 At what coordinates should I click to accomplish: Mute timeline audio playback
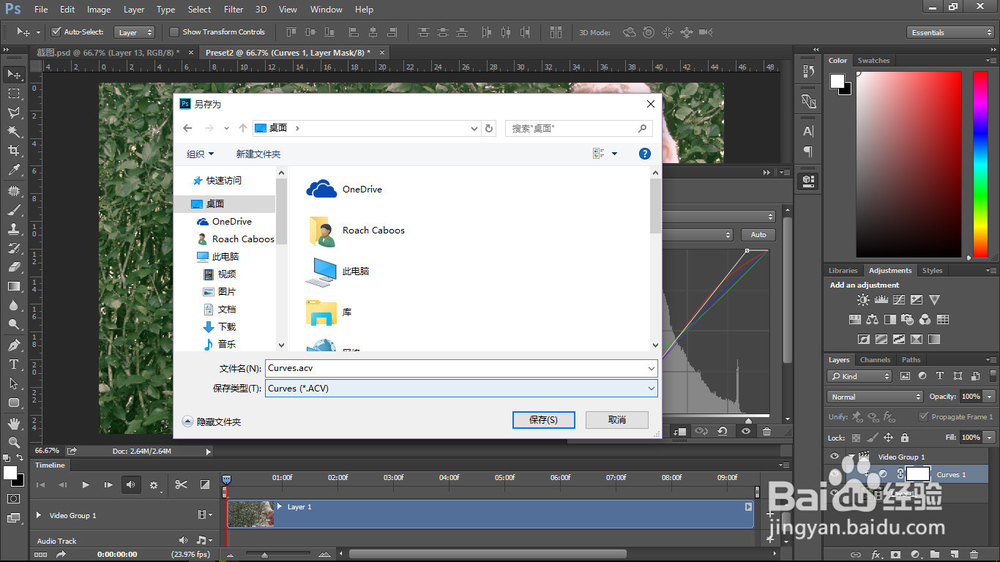131,485
